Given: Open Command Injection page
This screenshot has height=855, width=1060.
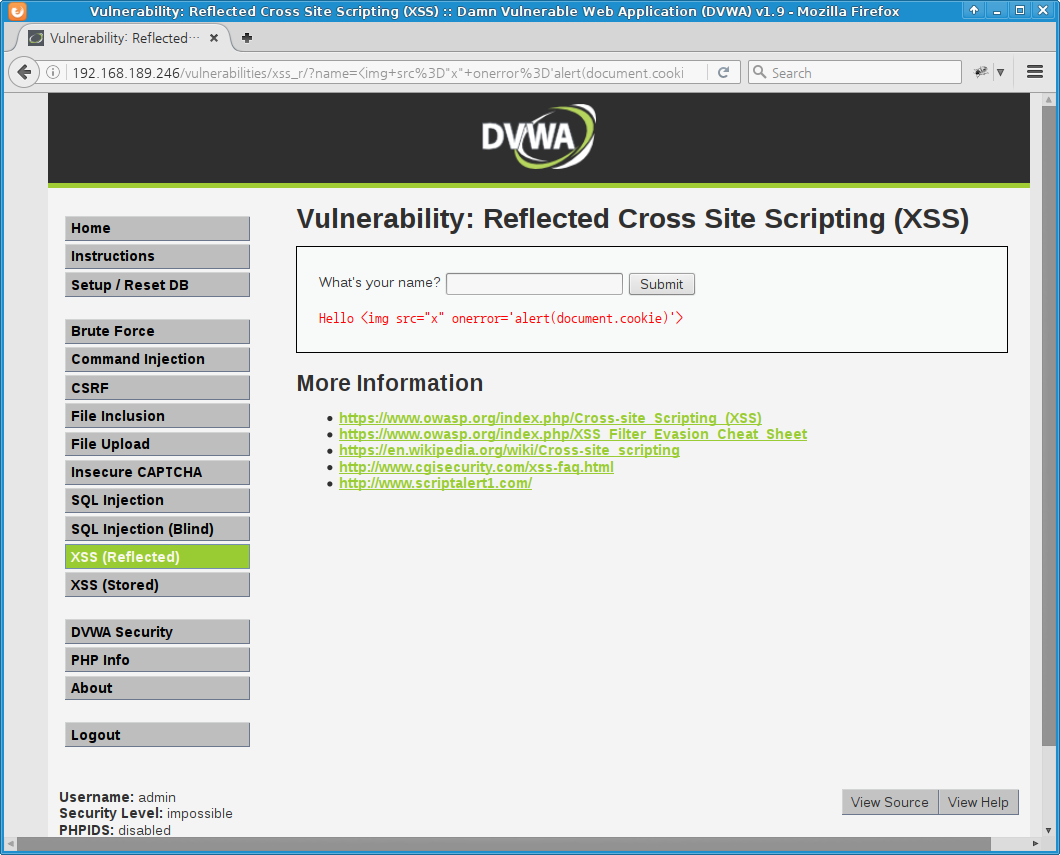Looking at the screenshot, I should pyautogui.click(x=158, y=359).
